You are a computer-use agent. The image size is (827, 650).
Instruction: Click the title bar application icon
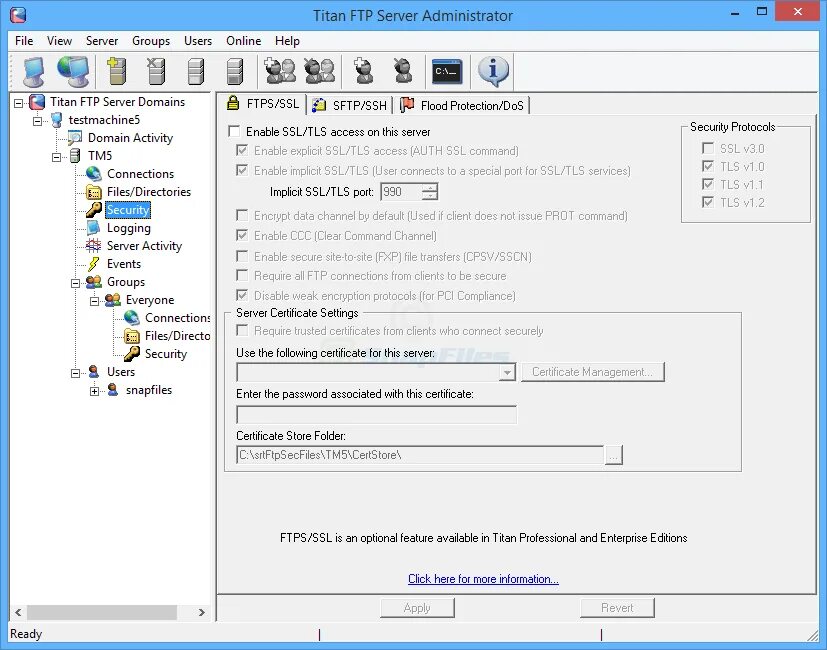18,15
